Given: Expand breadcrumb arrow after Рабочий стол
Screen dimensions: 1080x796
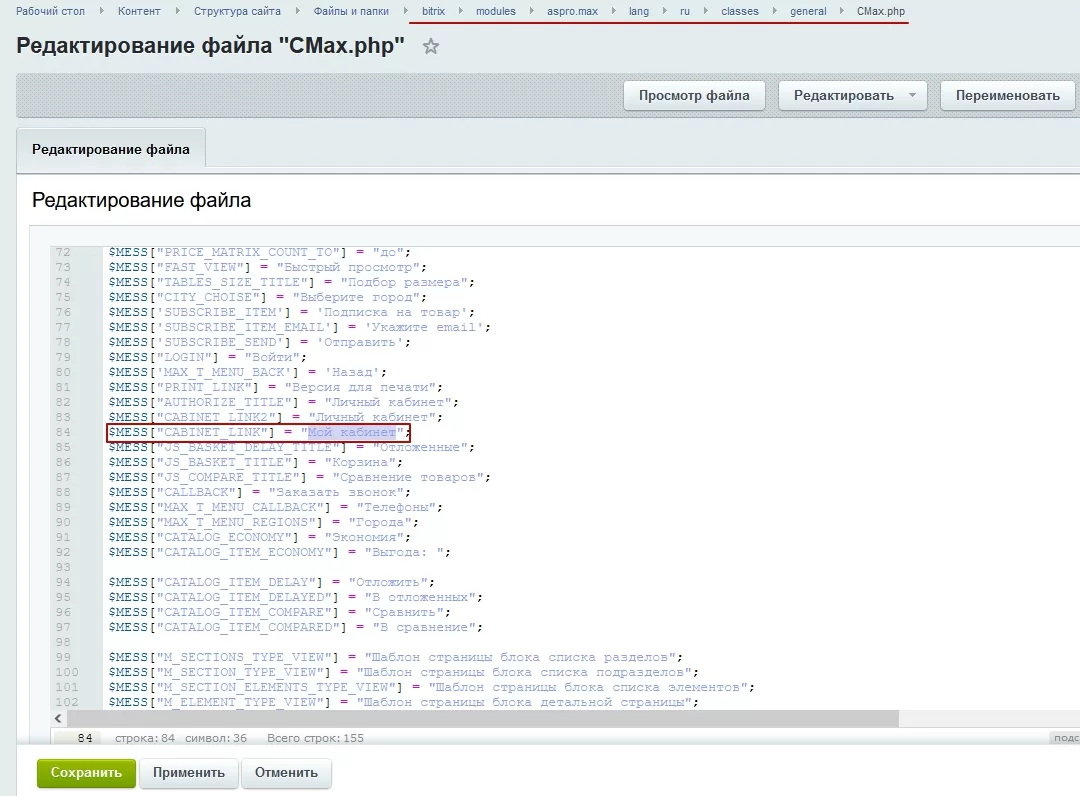Looking at the screenshot, I should [102, 11].
